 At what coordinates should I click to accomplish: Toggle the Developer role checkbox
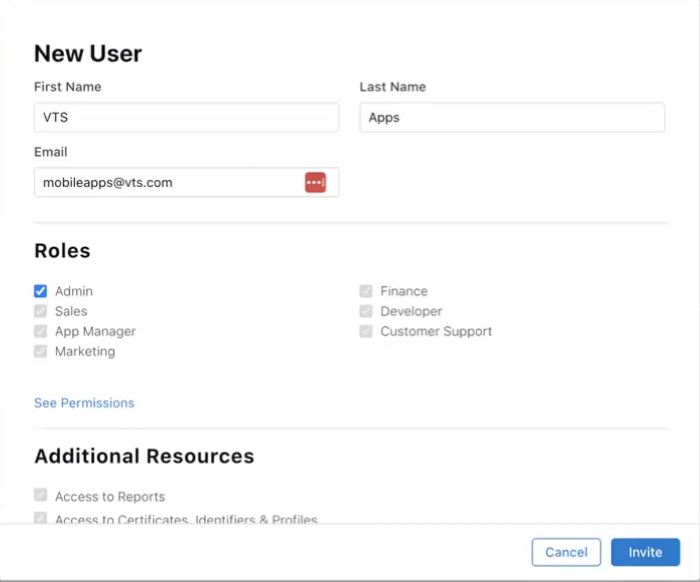366,311
